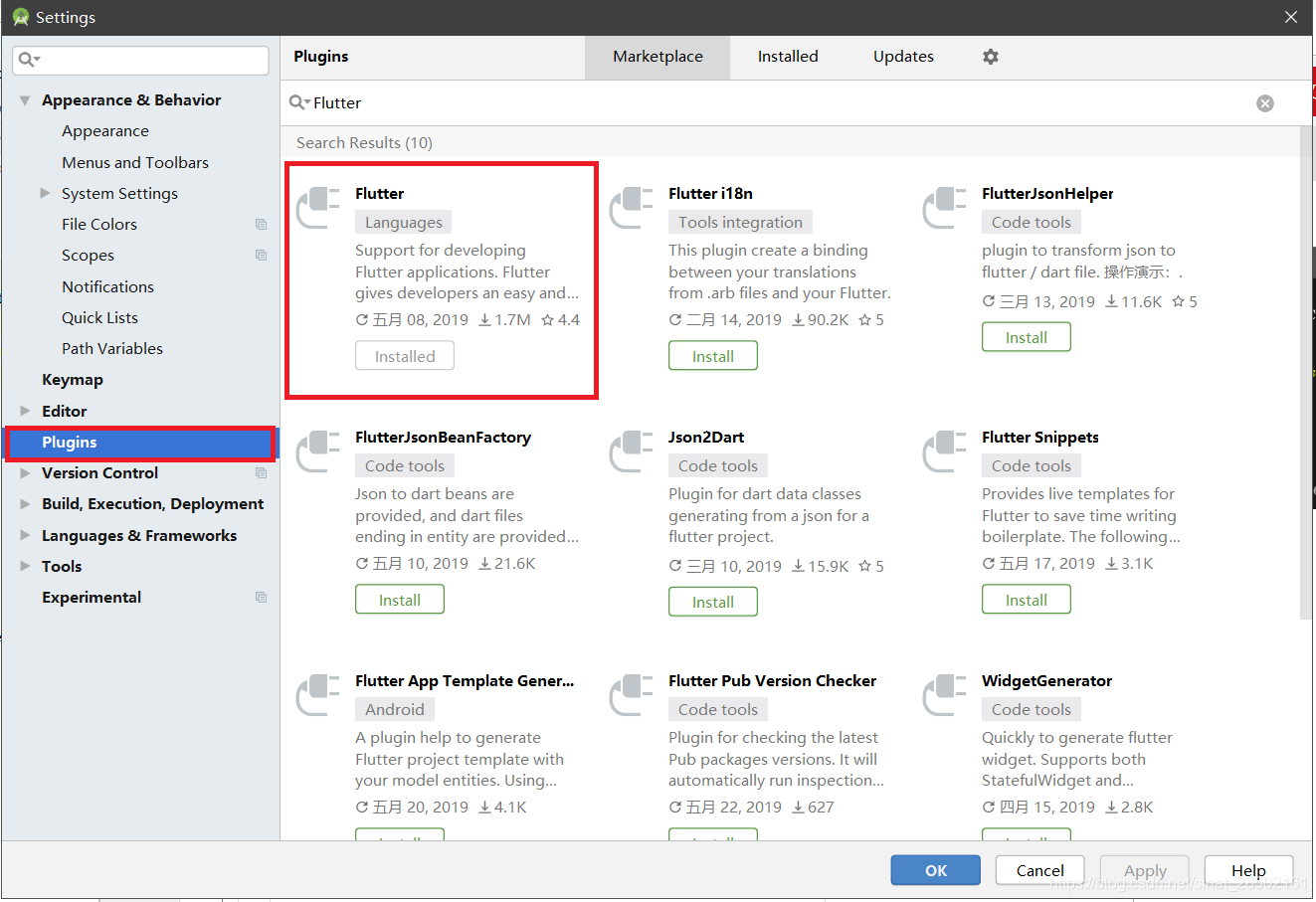Open the plugins gear settings menu
This screenshot has height=902, width=1316.
990,57
